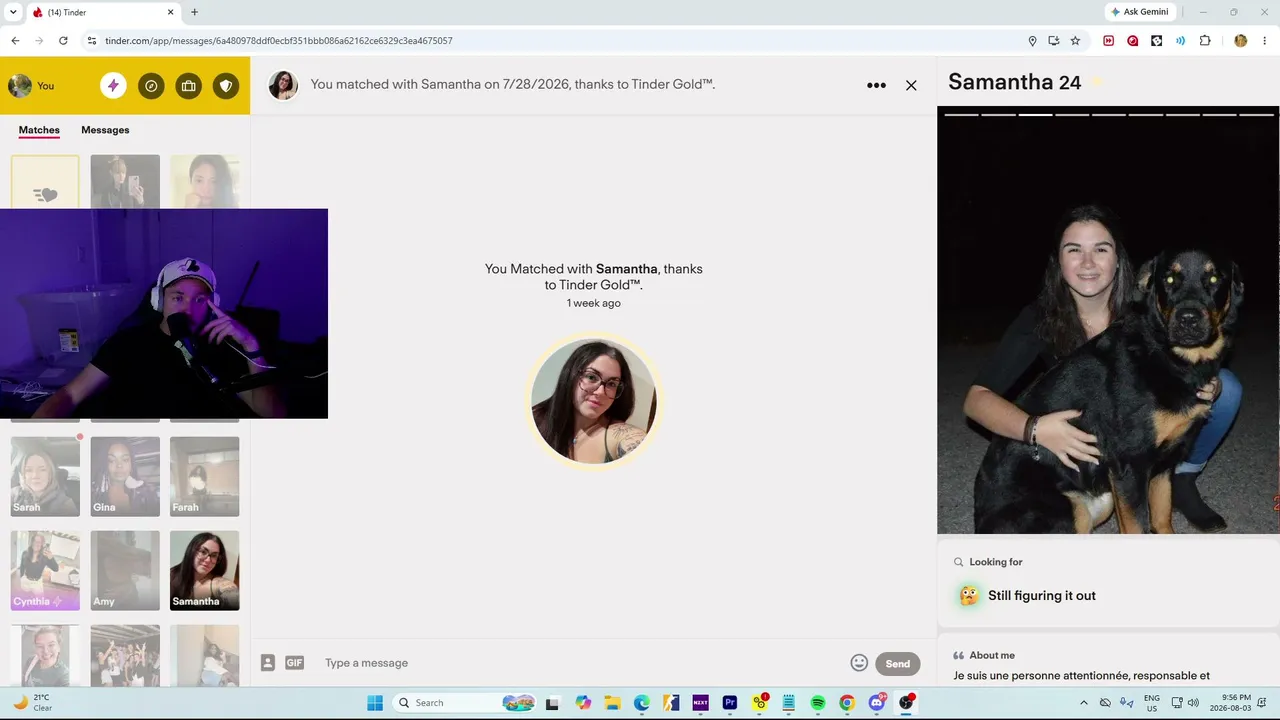The image size is (1280, 720).
Task: Switch to the Messages tab
Action: tap(105, 130)
